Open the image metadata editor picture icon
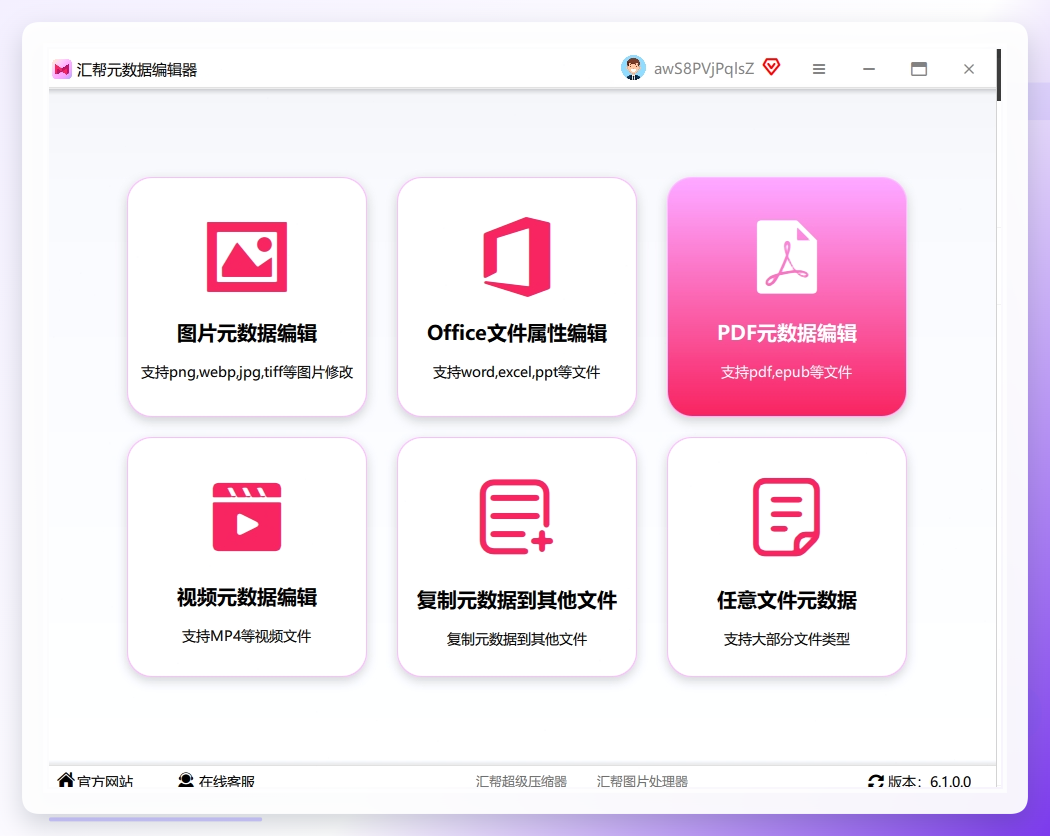The width and height of the screenshot is (1050, 836). pos(246,257)
